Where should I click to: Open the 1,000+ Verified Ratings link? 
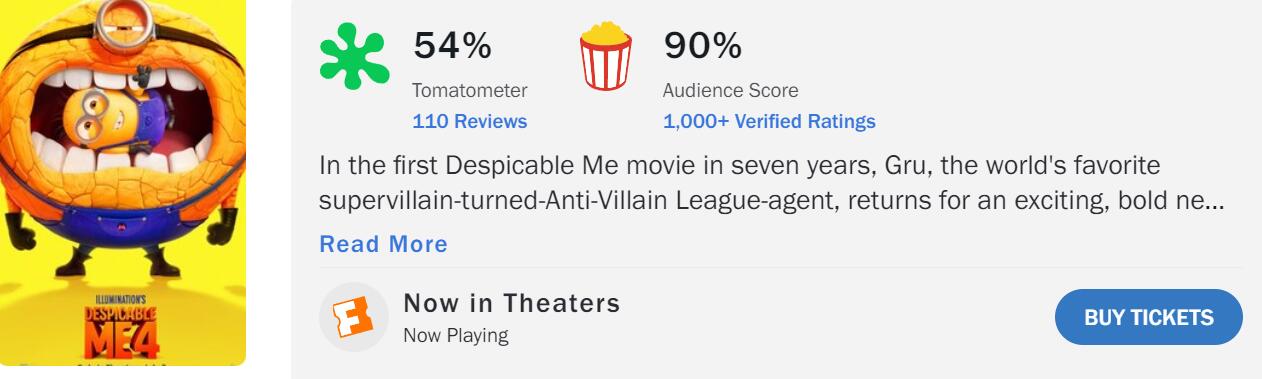pos(769,122)
